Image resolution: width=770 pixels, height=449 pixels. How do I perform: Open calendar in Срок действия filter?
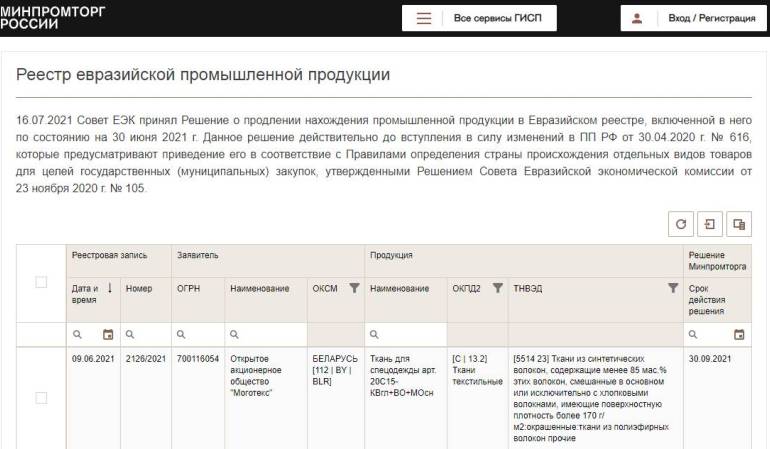tap(739, 335)
